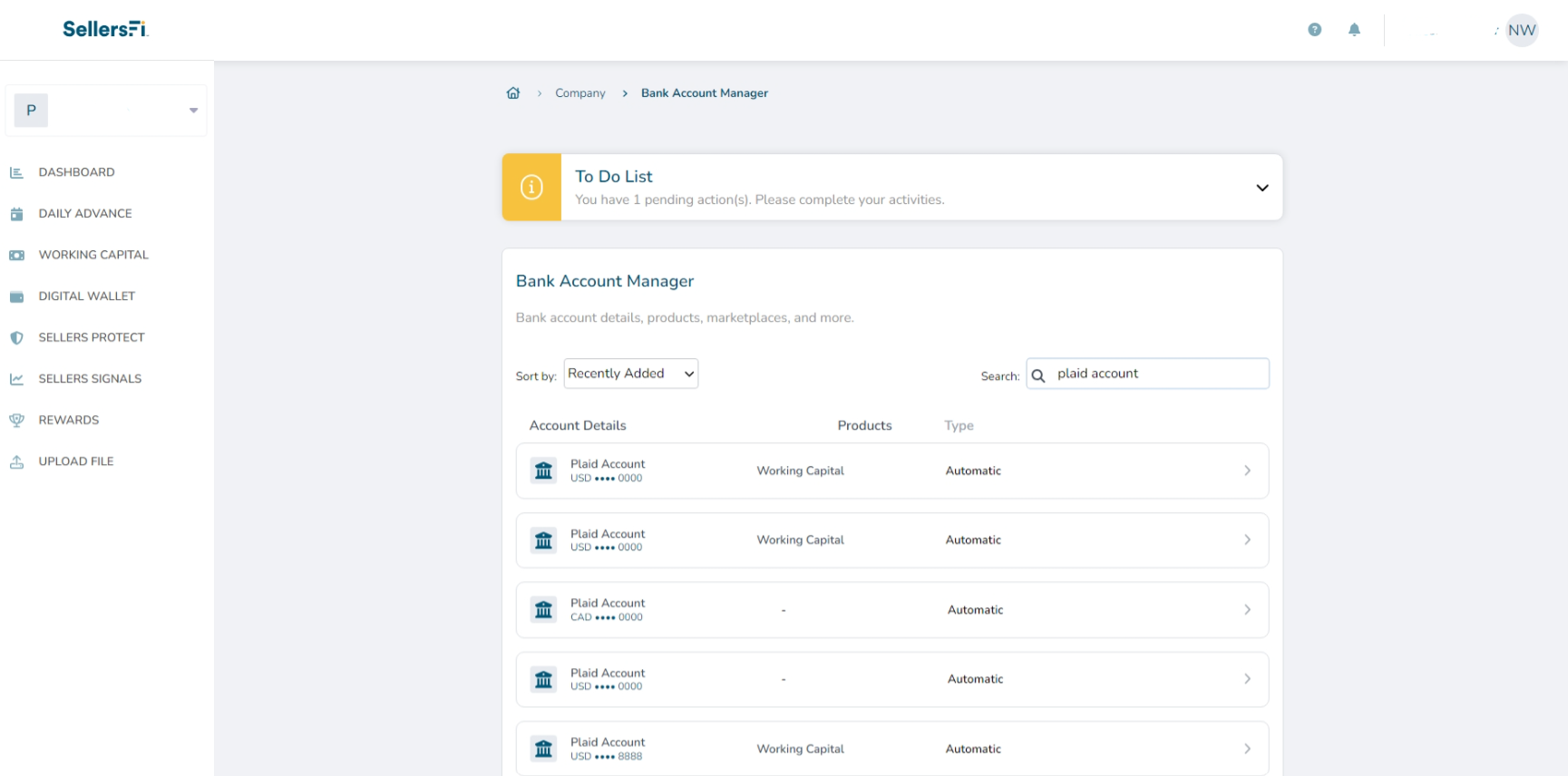Open the SELLERS SIGNALS menu item
This screenshot has width=1568, height=776.
(x=90, y=379)
